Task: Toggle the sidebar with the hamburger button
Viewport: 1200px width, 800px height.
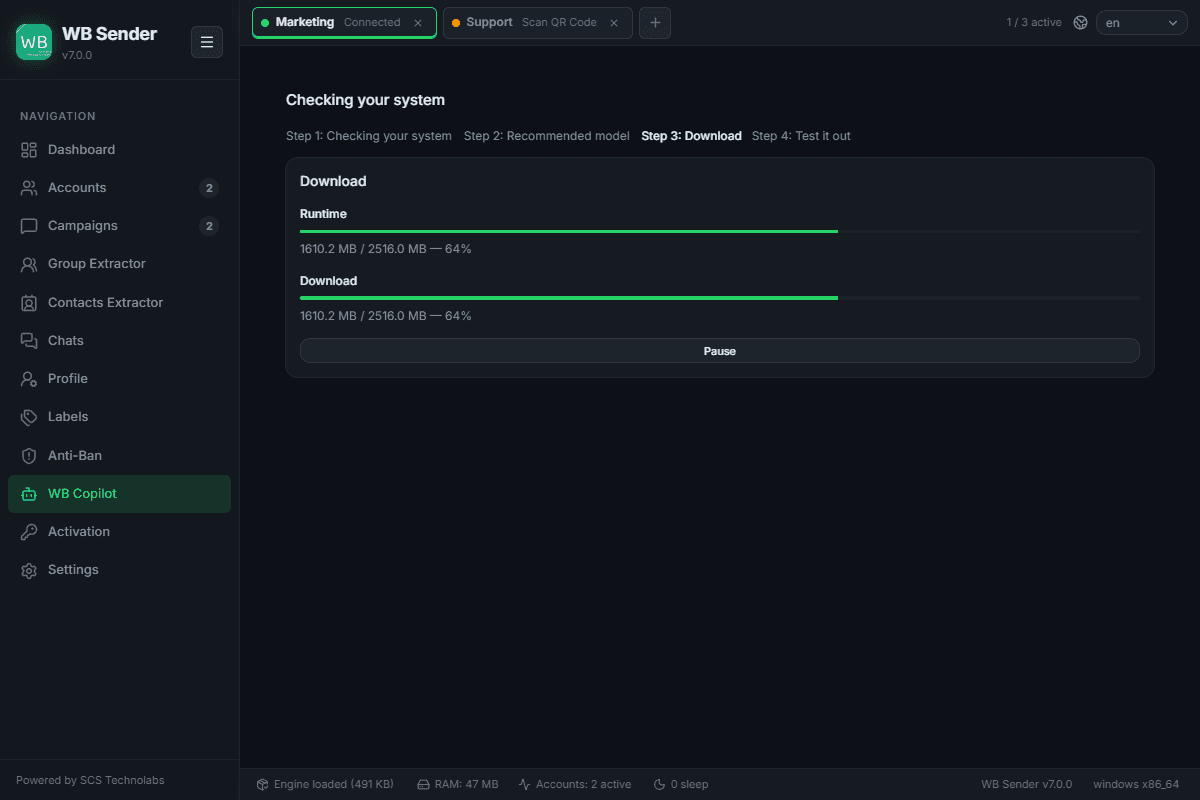Action: [207, 42]
